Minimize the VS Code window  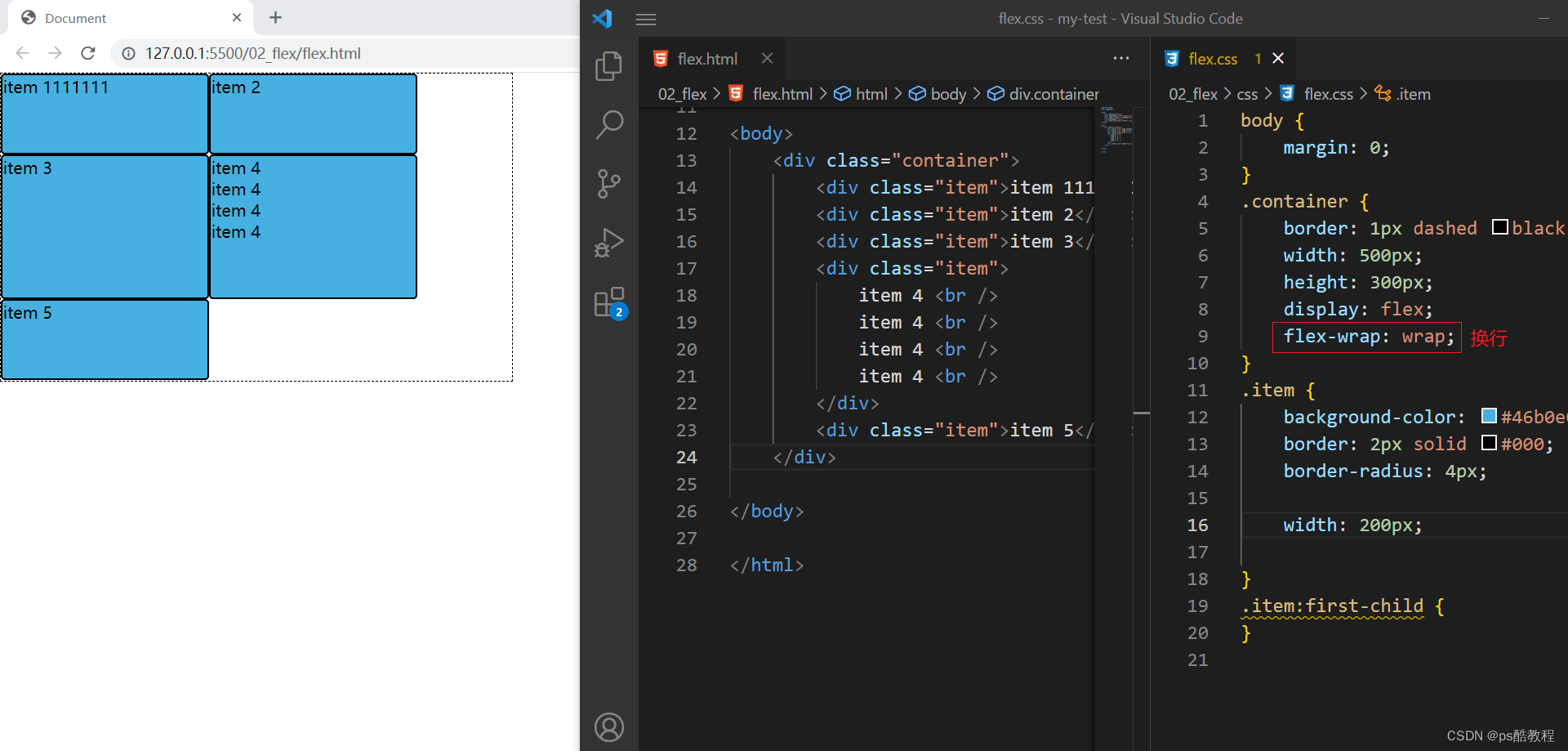click(x=1543, y=18)
